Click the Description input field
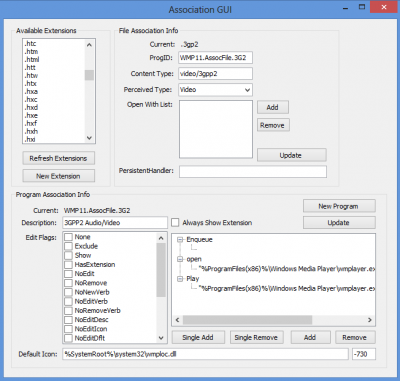 pos(115,223)
